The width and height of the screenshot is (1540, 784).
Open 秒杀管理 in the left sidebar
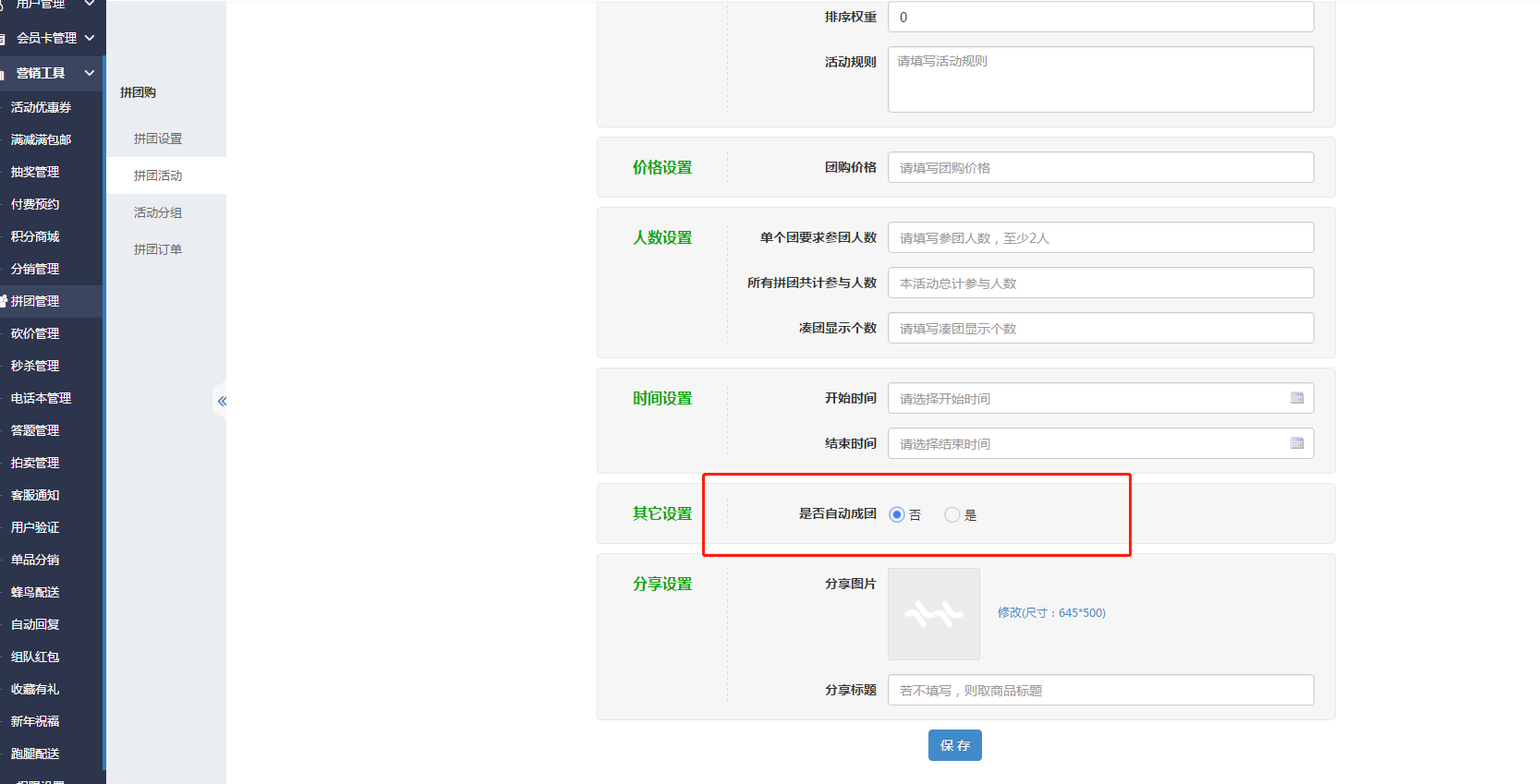point(35,366)
